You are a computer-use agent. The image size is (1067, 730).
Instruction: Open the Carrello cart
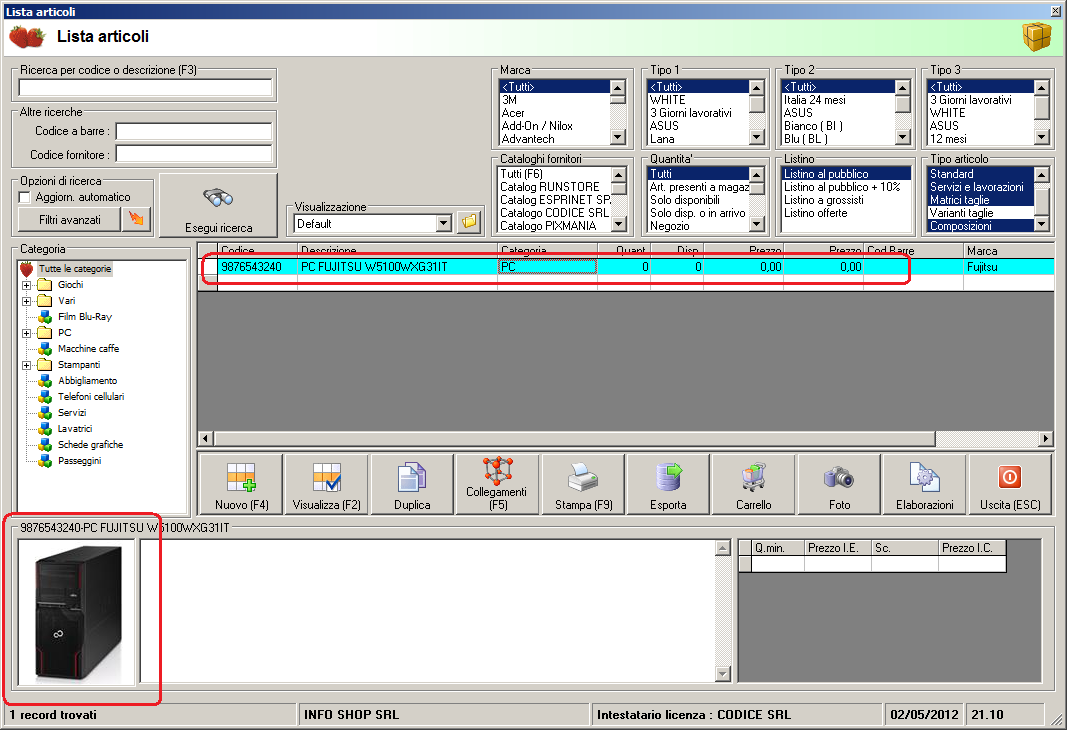click(x=754, y=484)
